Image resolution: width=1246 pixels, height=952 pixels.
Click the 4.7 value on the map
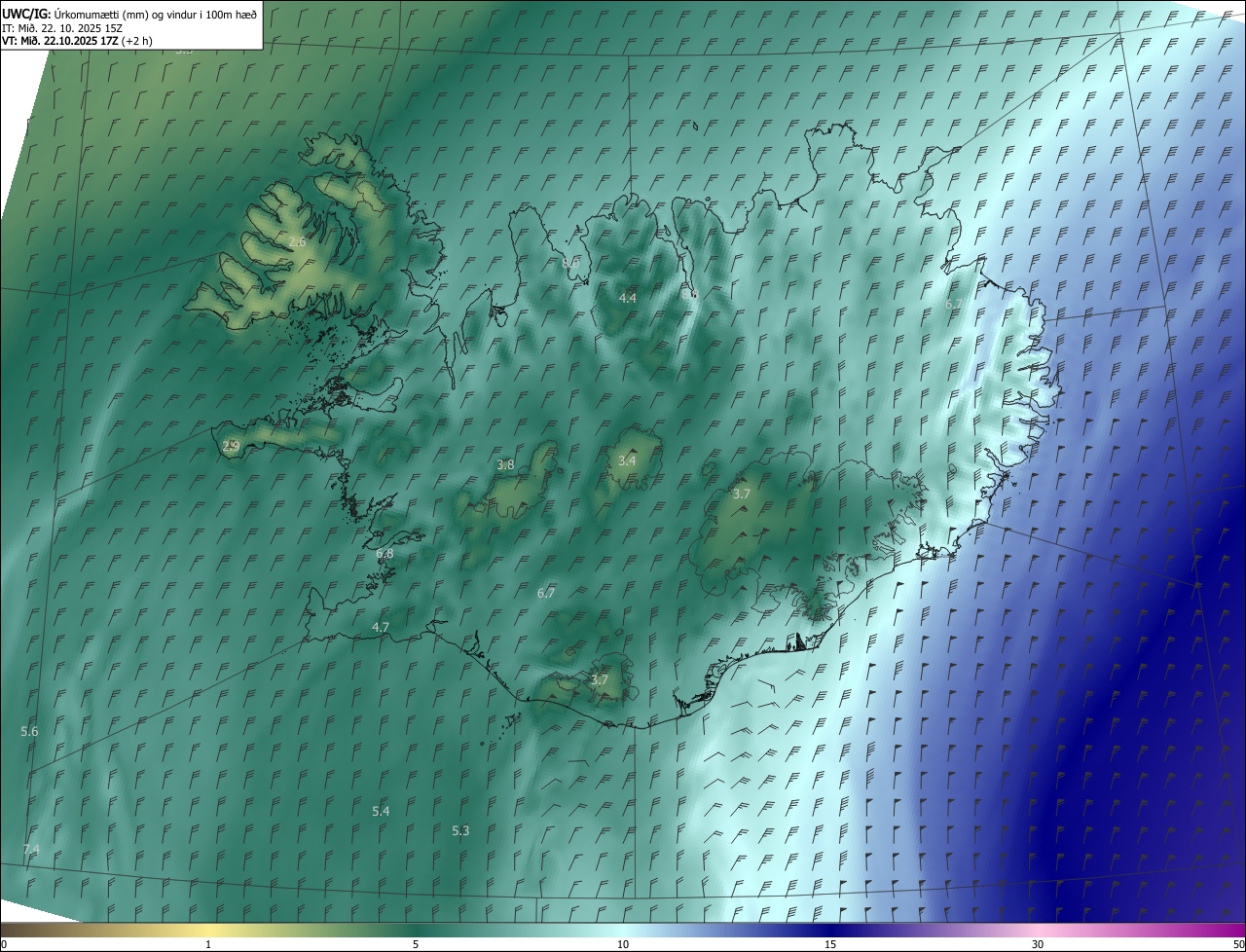coord(381,628)
